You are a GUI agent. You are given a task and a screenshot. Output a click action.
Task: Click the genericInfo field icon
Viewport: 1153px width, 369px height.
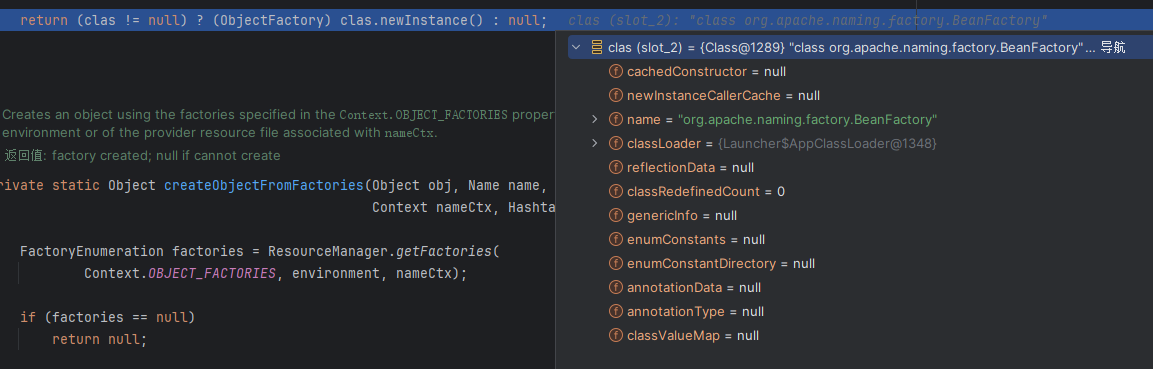(x=615, y=215)
